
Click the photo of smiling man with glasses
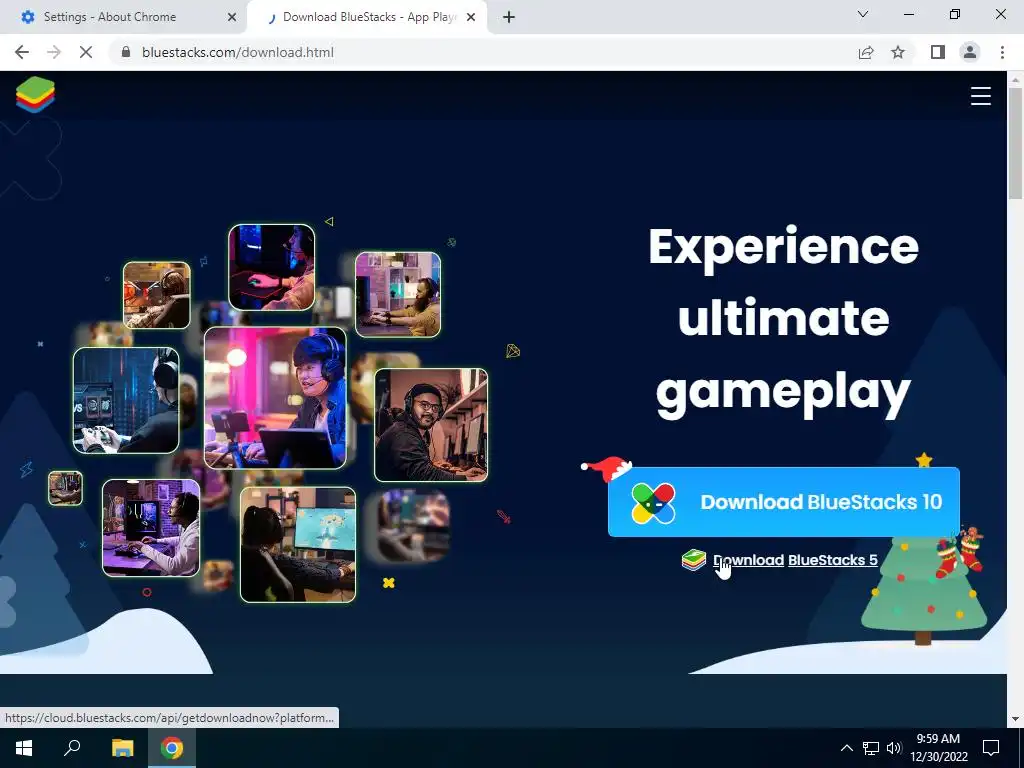pos(431,424)
